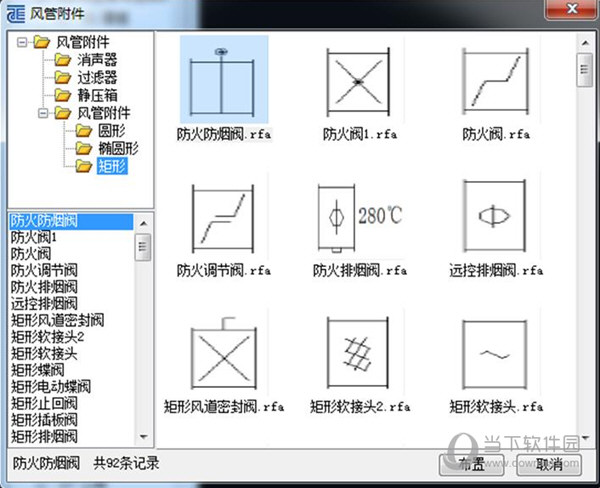Click the thumbnail pane scrollbar thumb

click(x=585, y=70)
